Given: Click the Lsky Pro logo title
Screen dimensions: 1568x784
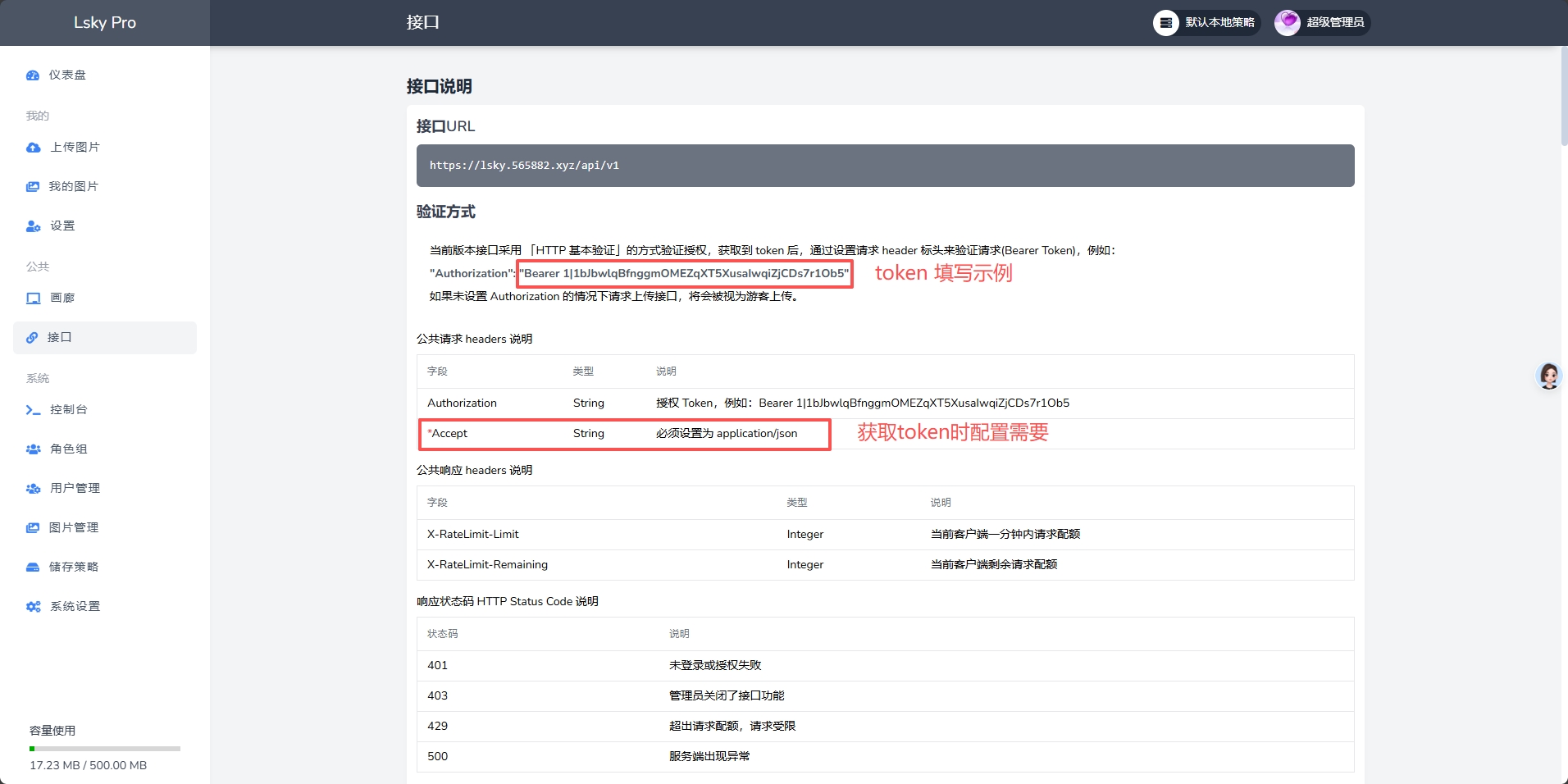Looking at the screenshot, I should 105,23.
